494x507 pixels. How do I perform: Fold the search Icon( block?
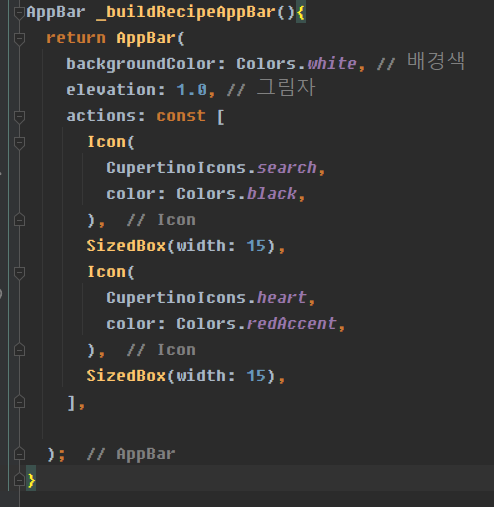[x=19, y=143]
